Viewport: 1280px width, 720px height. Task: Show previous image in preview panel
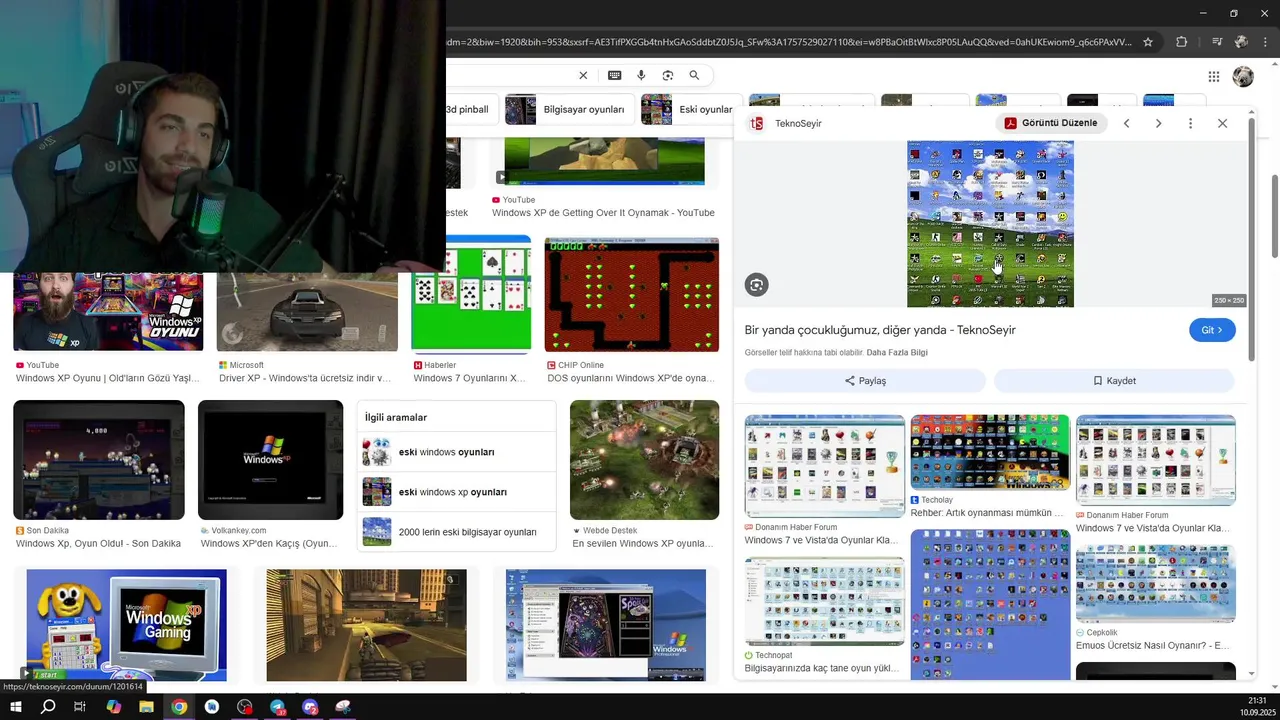click(x=1126, y=123)
